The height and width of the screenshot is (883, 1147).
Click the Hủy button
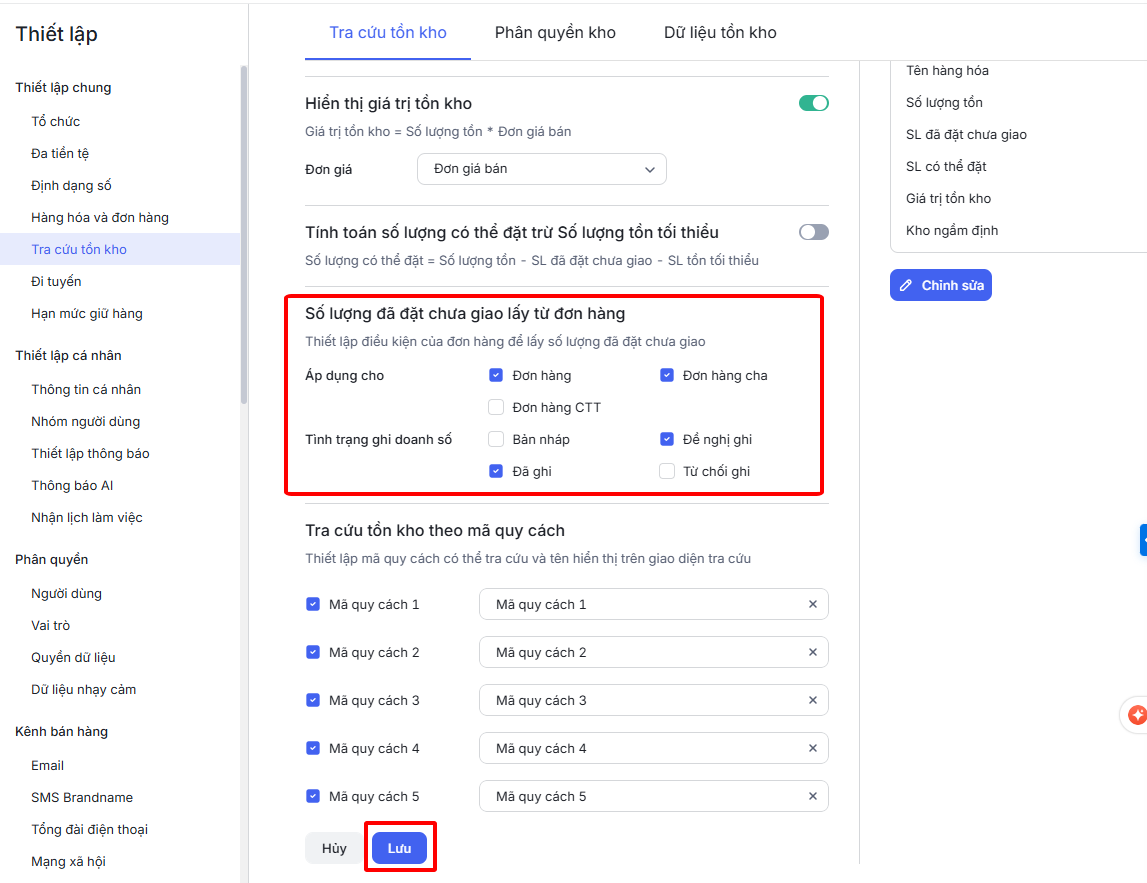(x=334, y=848)
